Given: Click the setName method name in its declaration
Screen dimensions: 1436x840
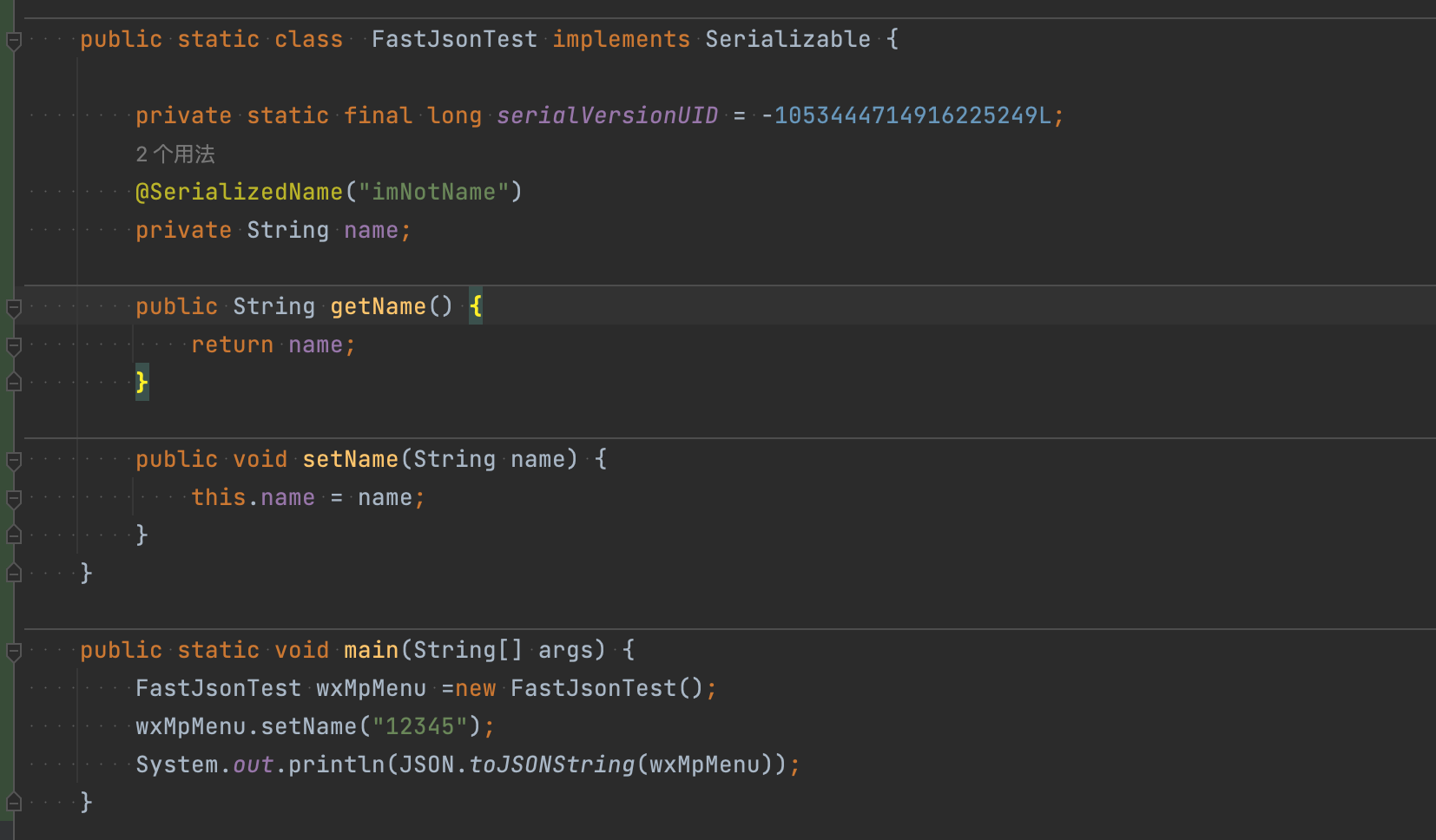Looking at the screenshot, I should pyautogui.click(x=350, y=459).
